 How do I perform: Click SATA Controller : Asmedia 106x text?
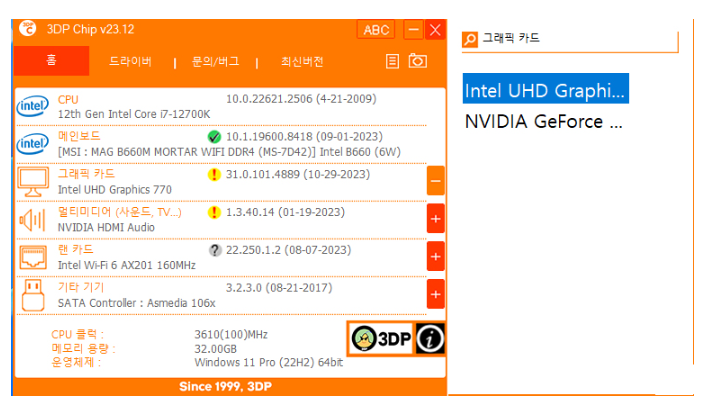(136, 303)
